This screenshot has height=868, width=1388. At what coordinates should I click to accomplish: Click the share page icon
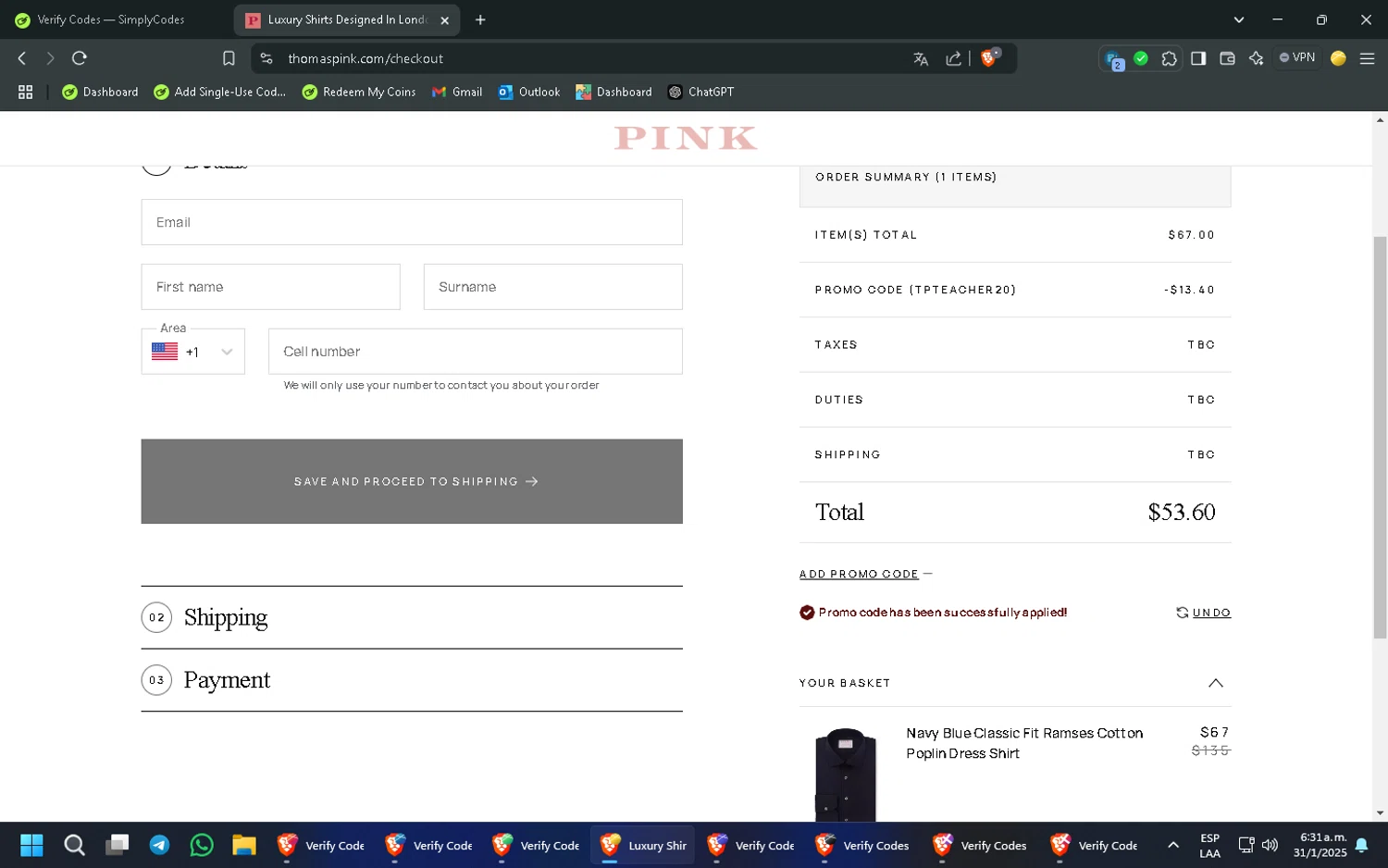pyautogui.click(x=953, y=58)
